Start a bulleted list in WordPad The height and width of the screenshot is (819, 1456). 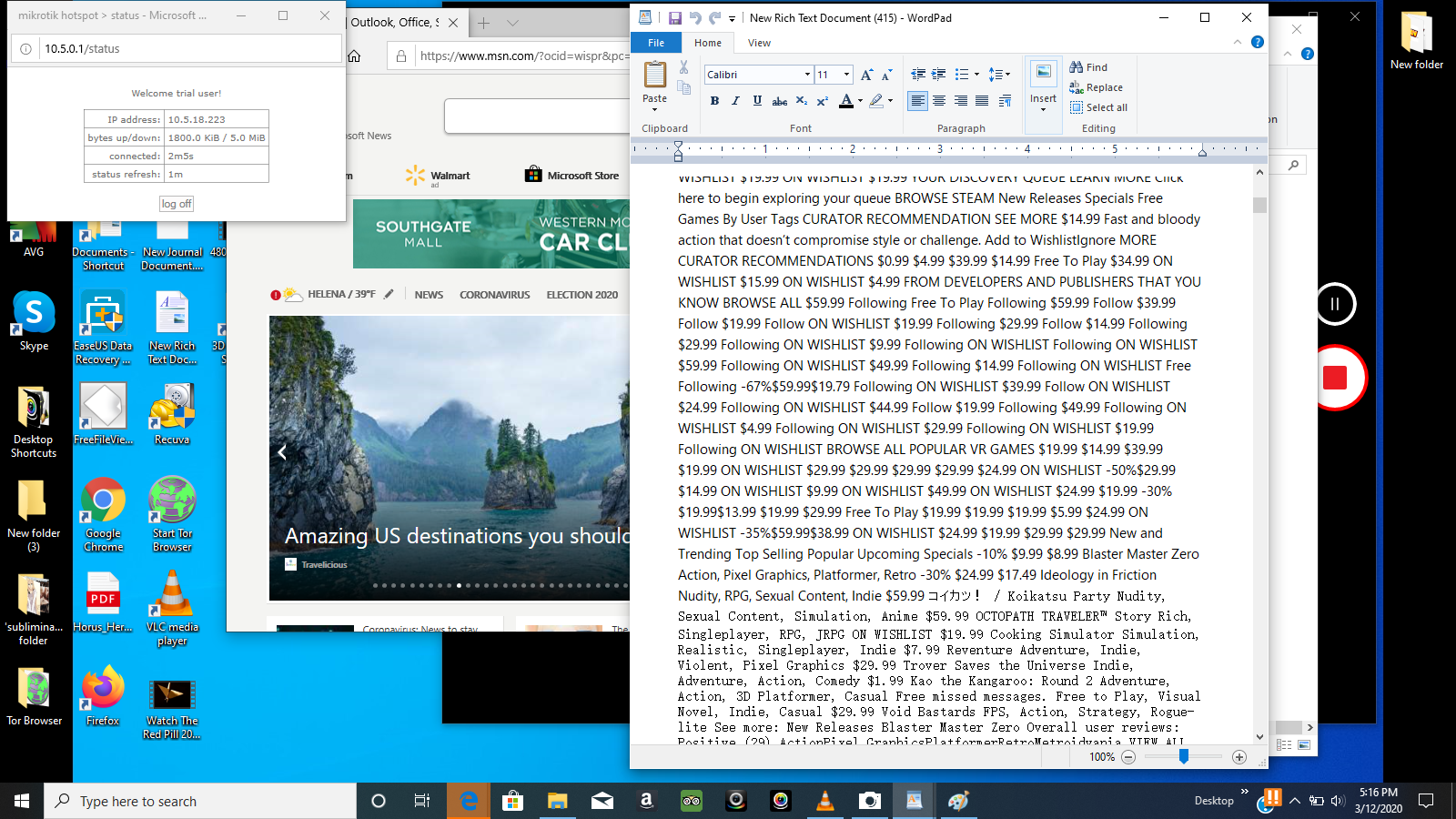(x=961, y=75)
